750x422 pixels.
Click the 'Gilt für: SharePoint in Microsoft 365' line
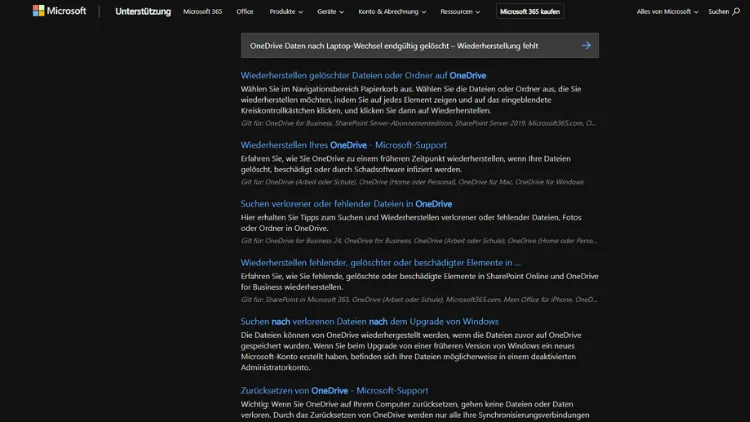coord(419,300)
